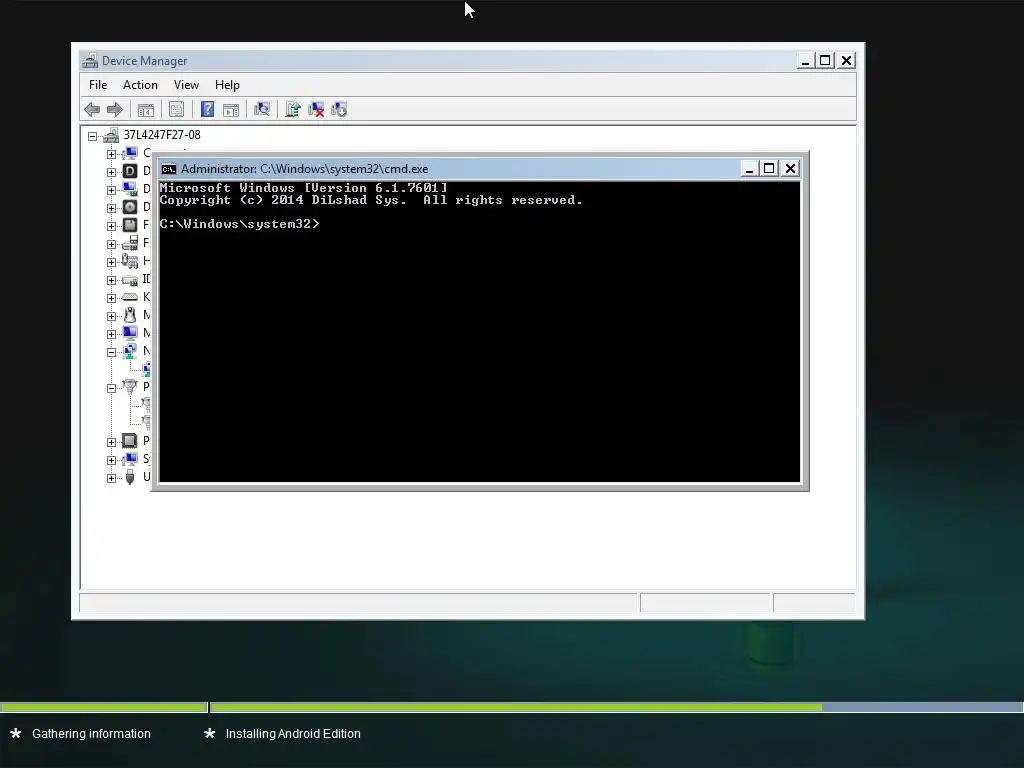This screenshot has width=1024, height=768.
Task: Open Properties from the toolbar sheet icon
Action: coord(176,109)
